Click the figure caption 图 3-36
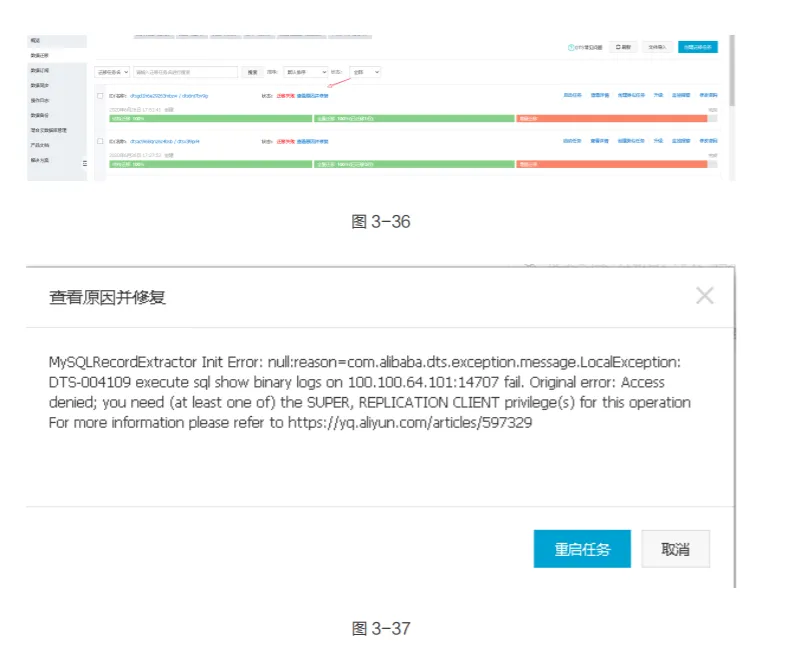 (381, 221)
